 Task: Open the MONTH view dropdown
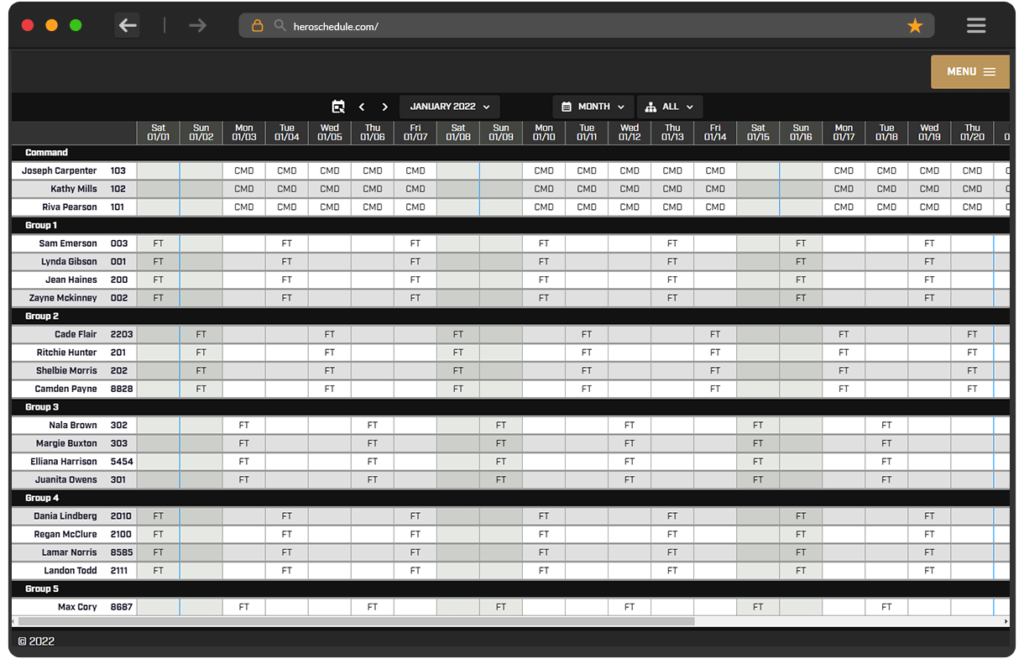pyautogui.click(x=593, y=106)
